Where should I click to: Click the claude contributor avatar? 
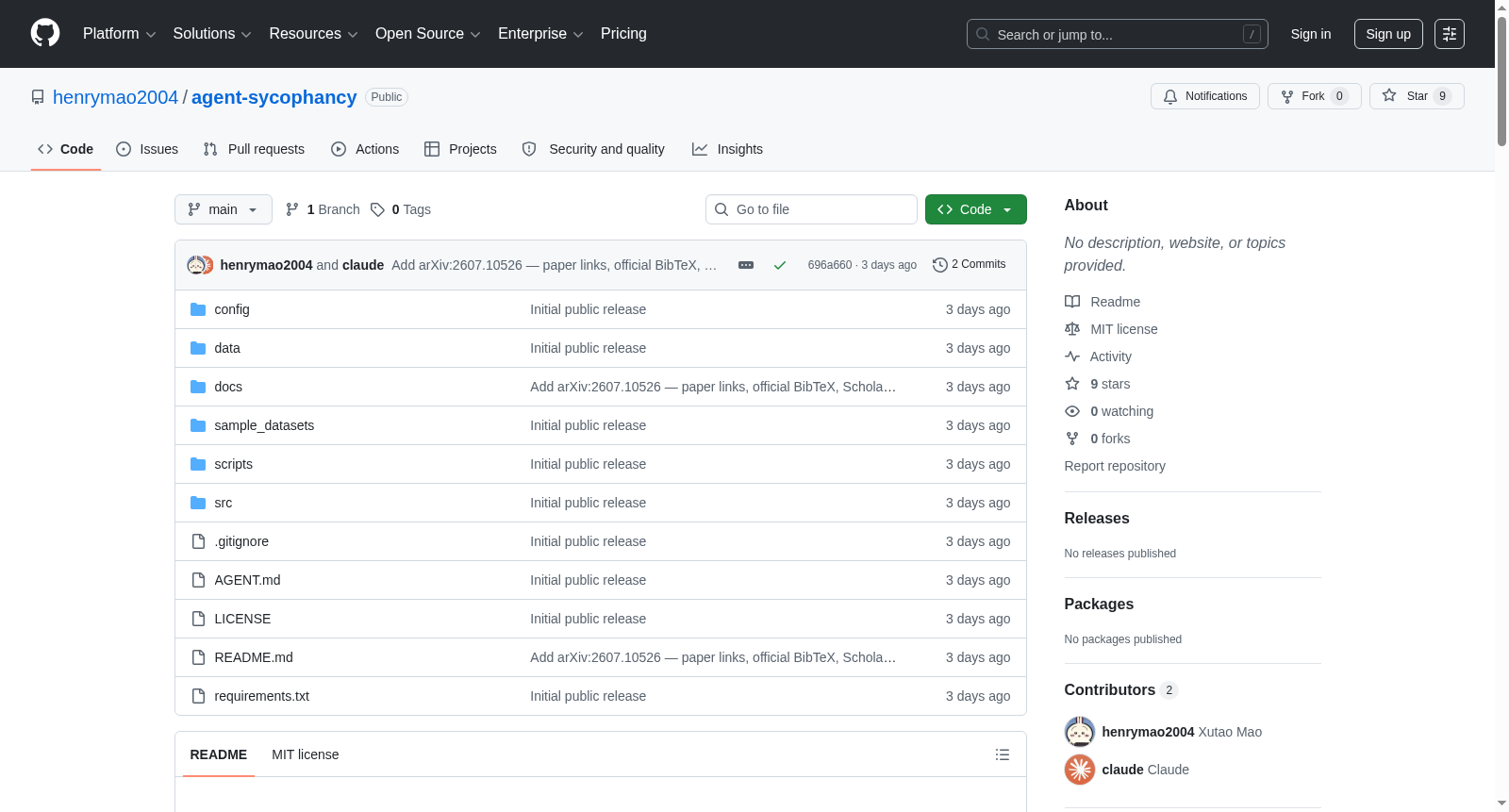point(1080,770)
